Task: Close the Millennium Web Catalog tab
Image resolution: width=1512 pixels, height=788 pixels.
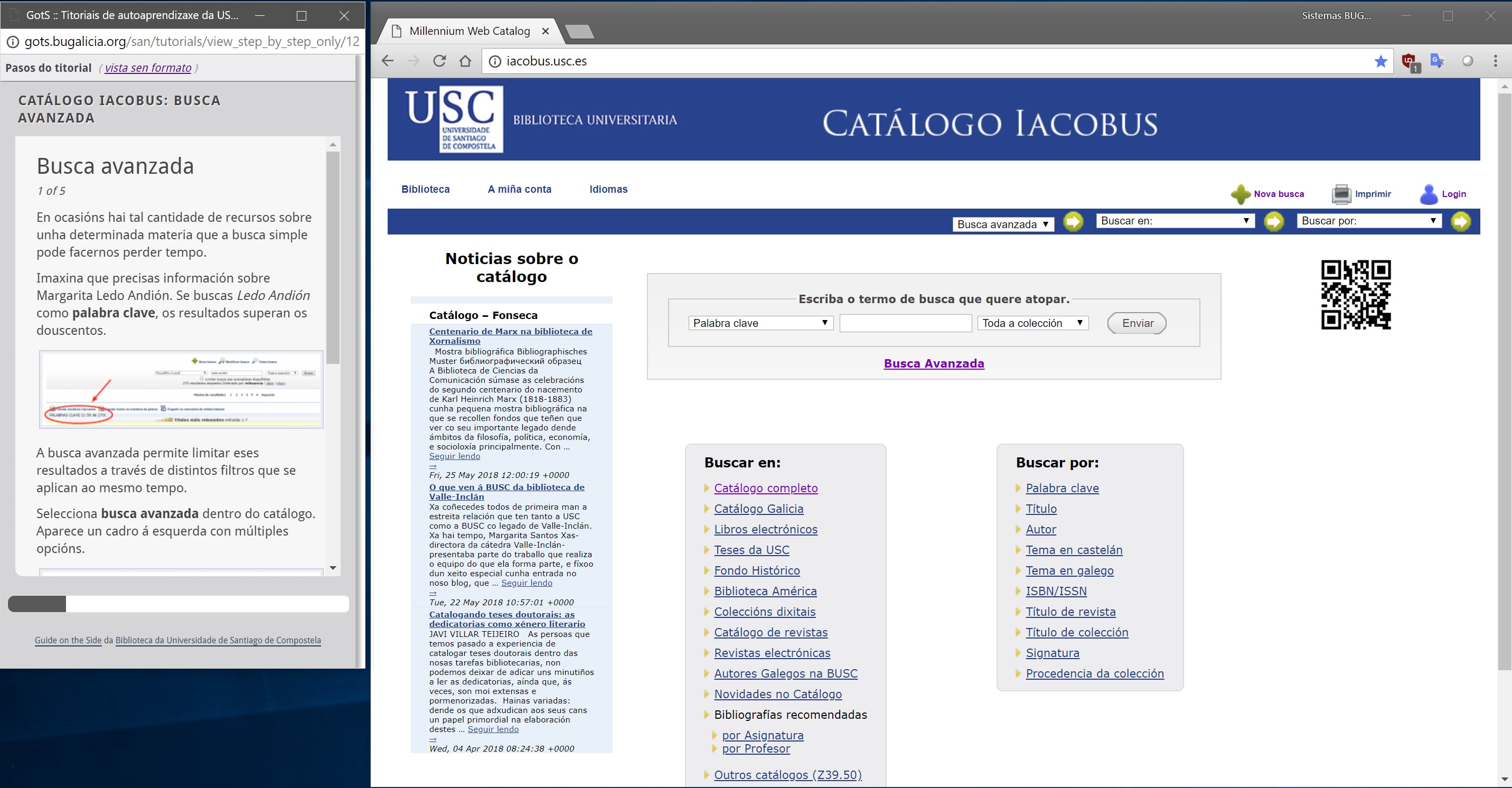Action: point(546,31)
